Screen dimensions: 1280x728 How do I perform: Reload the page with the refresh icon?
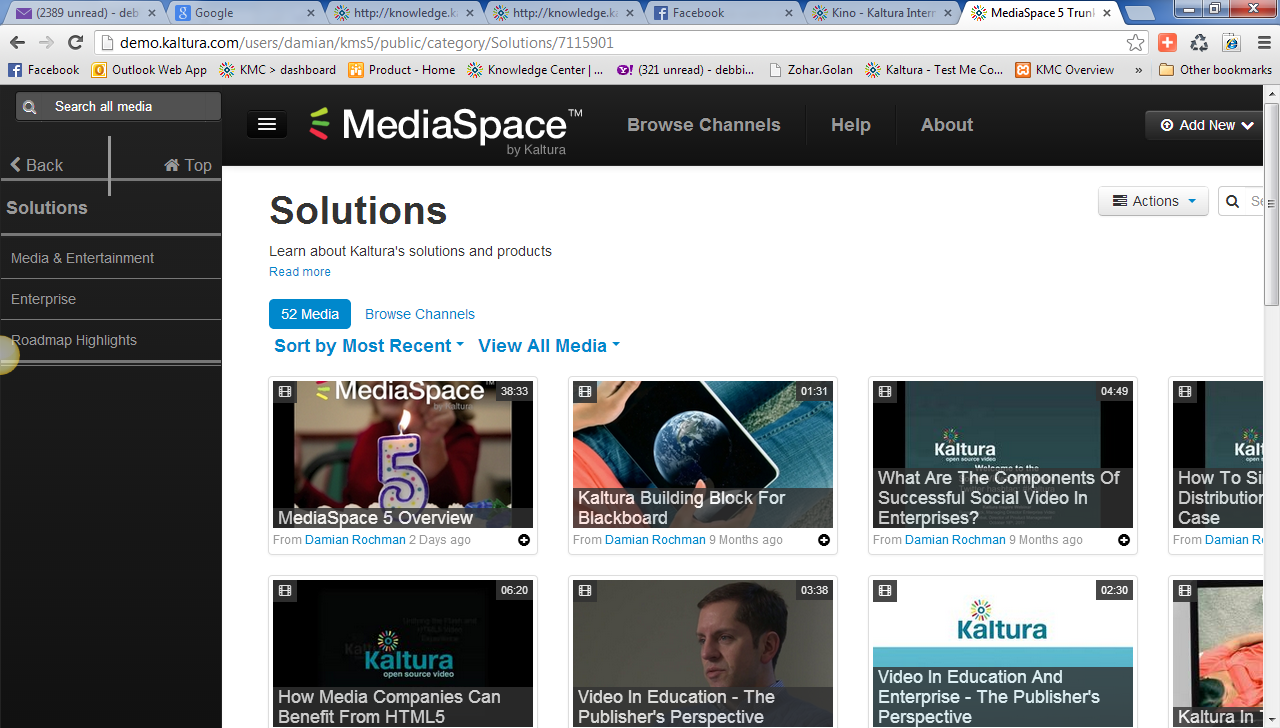pos(75,43)
